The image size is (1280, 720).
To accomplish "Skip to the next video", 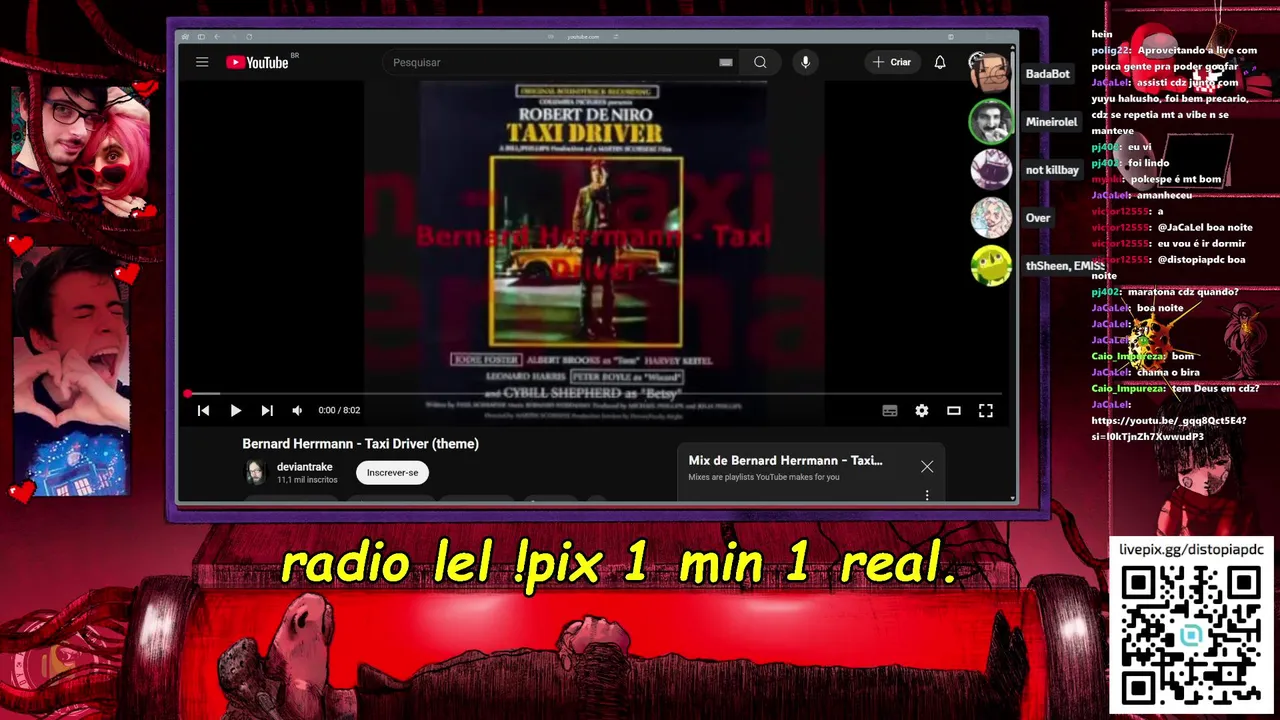I will 267,410.
